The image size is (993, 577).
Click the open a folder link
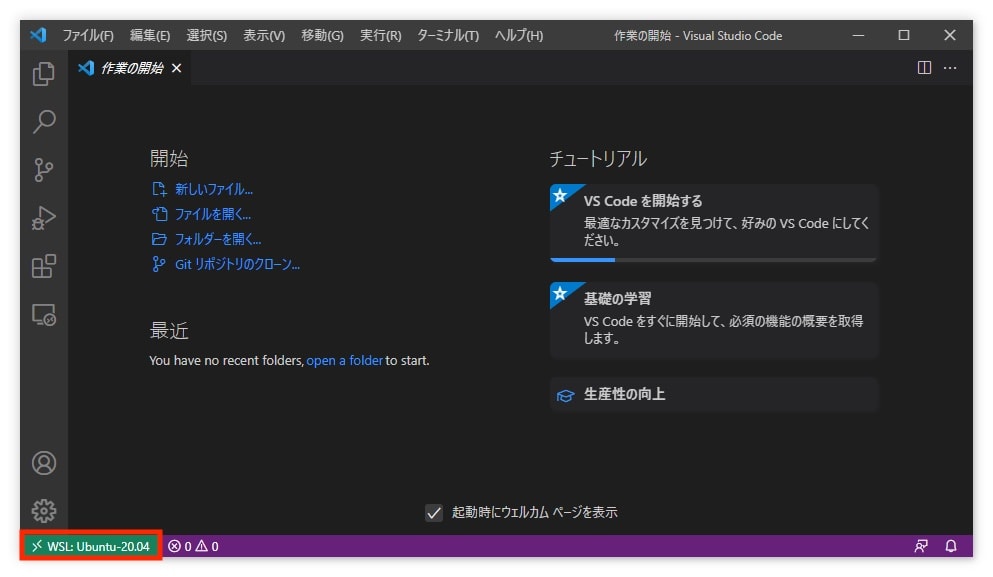pyautogui.click(x=345, y=360)
